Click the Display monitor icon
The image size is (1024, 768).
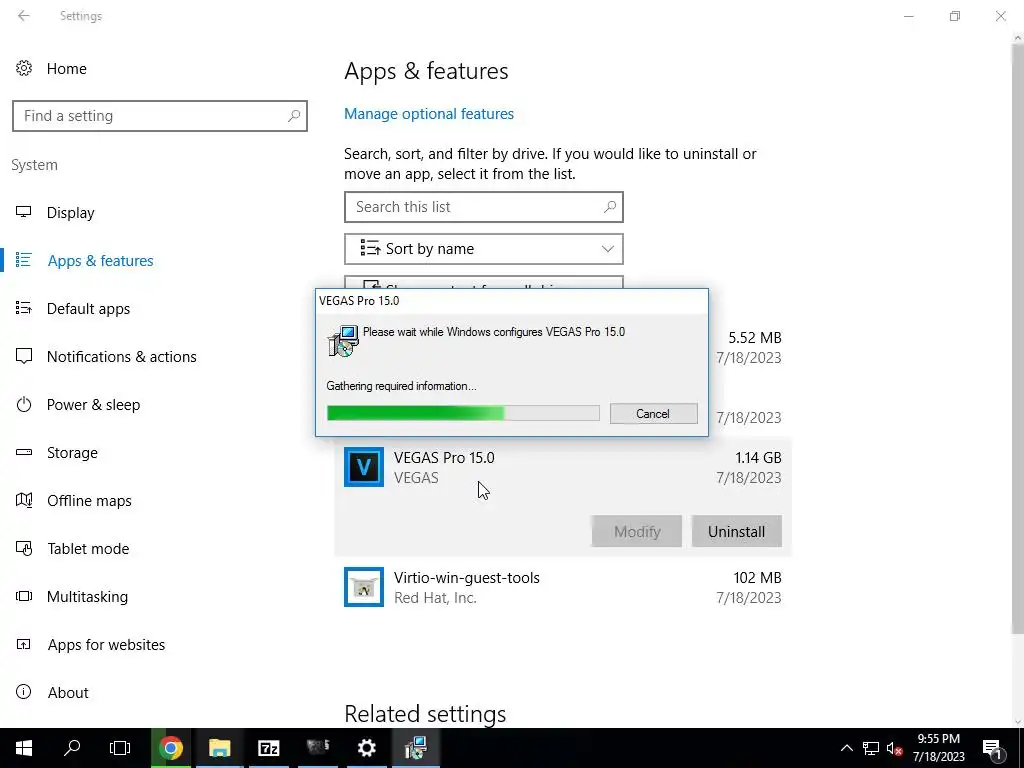tap(24, 212)
